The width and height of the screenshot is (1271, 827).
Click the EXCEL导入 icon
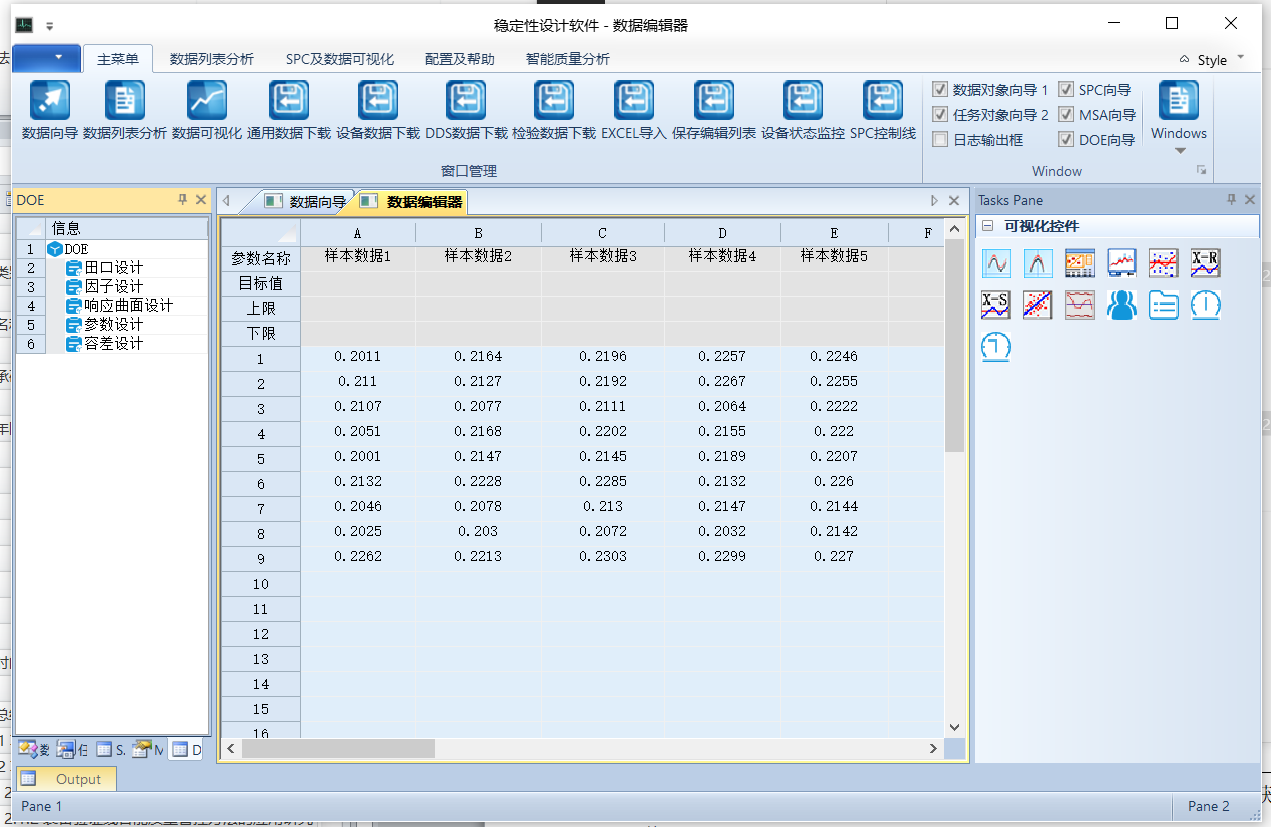[x=633, y=101]
